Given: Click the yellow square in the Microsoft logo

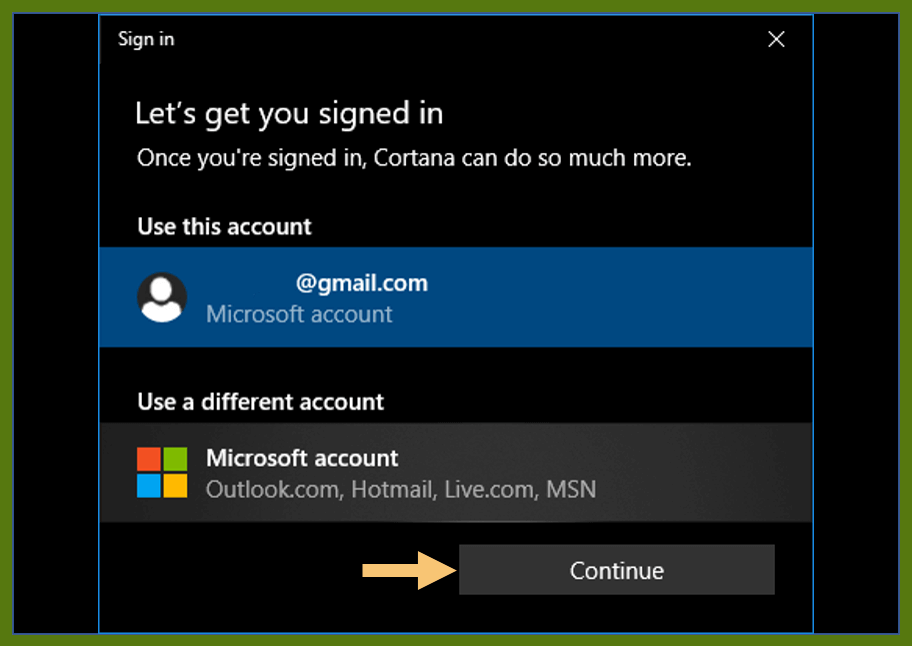Looking at the screenshot, I should coord(174,486).
